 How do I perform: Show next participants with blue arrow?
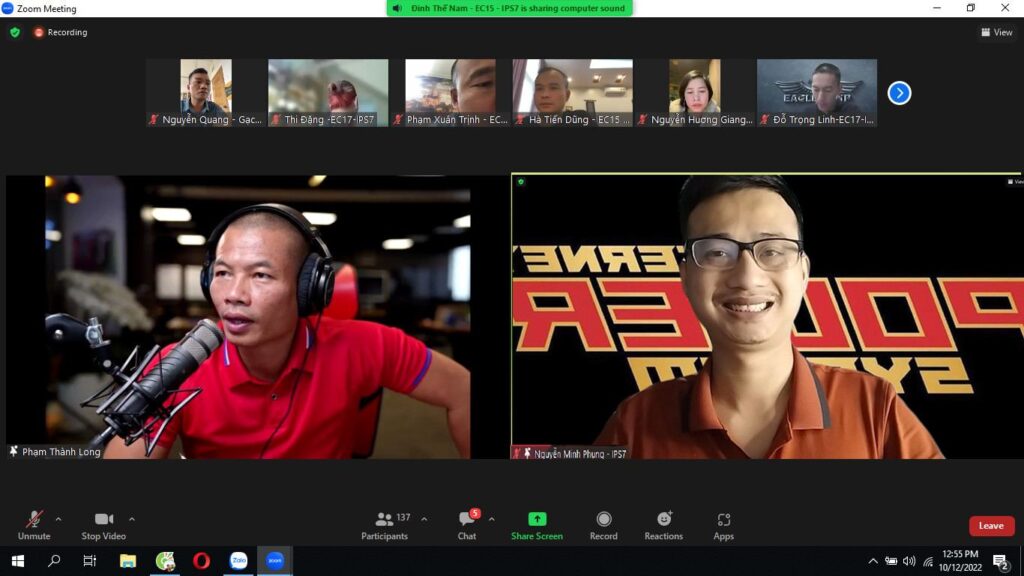(899, 93)
